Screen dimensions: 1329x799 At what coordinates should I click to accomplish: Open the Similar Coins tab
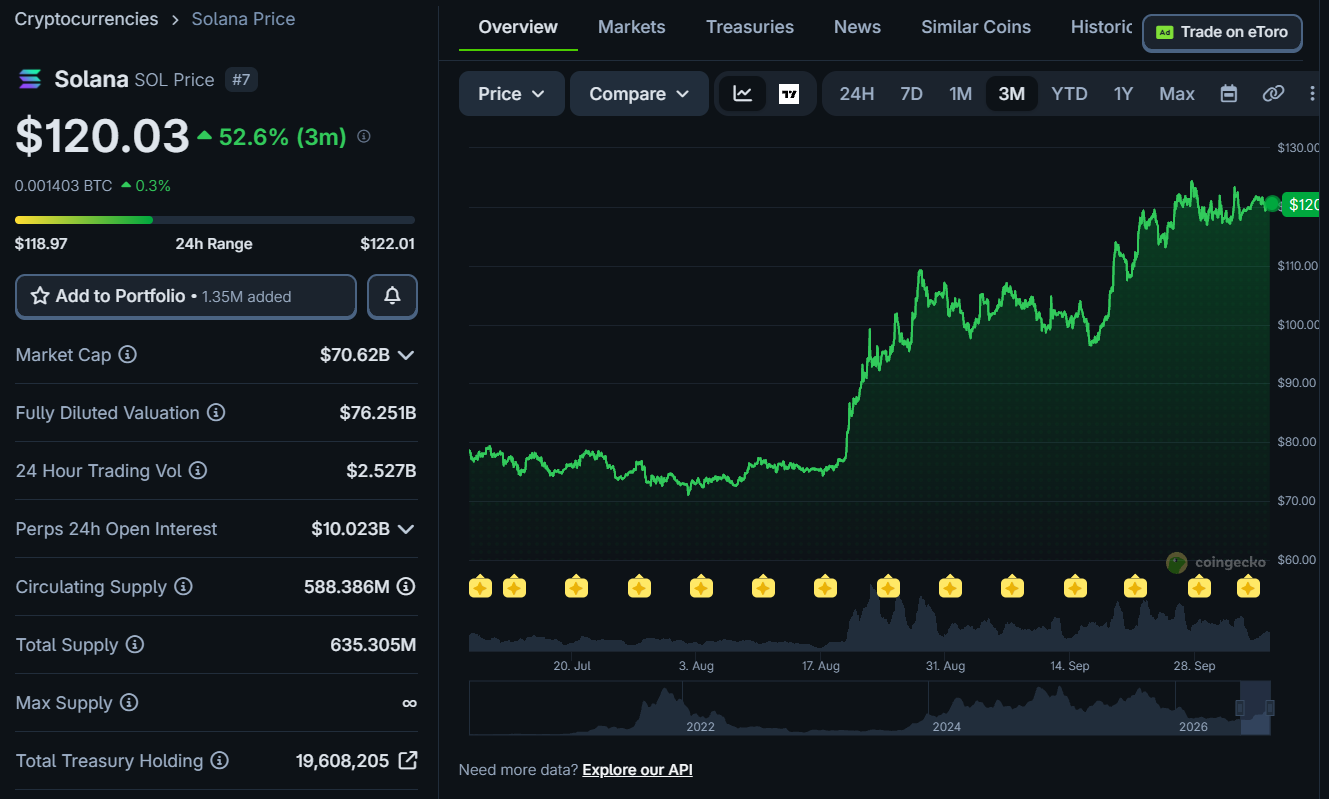976,27
